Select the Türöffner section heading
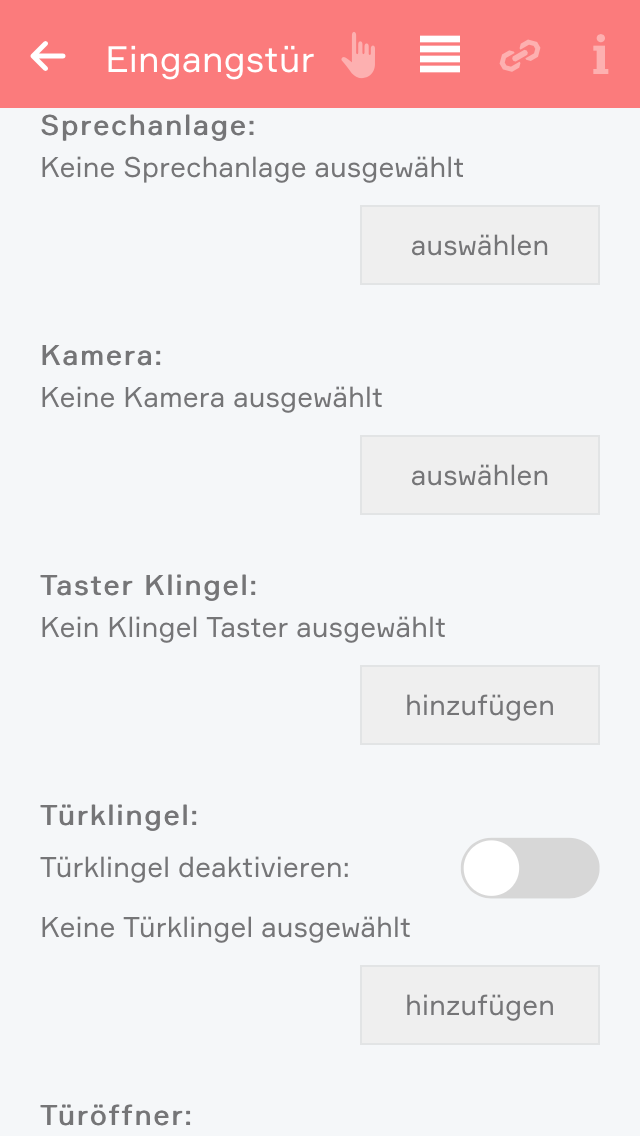640x1136 pixels. tap(116, 1115)
